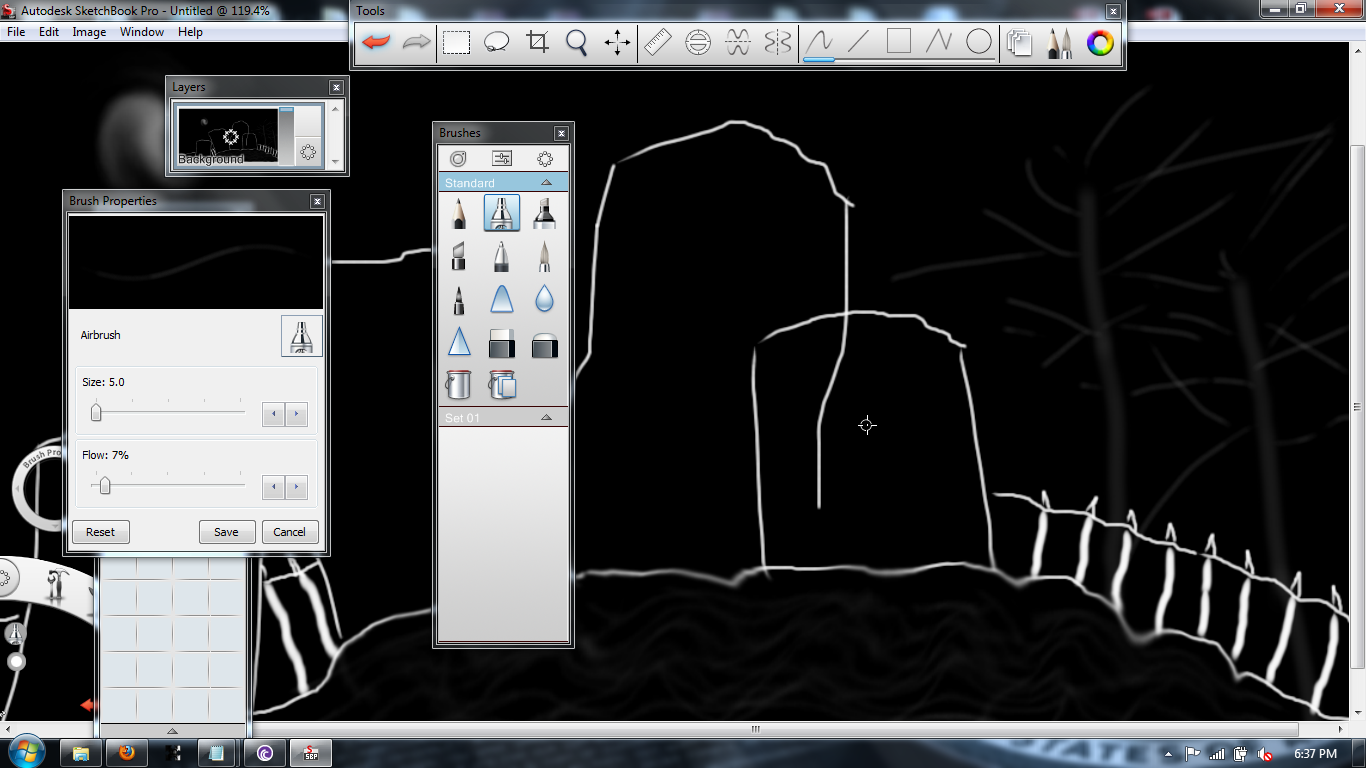Select the Sharpen triangle brush
The image size is (1366, 768).
(x=458, y=343)
